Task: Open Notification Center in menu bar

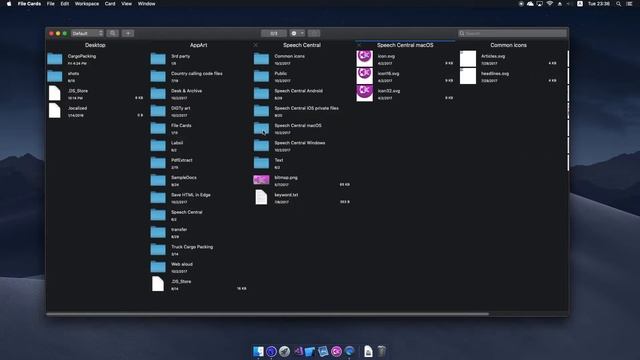Action: (x=630, y=4)
